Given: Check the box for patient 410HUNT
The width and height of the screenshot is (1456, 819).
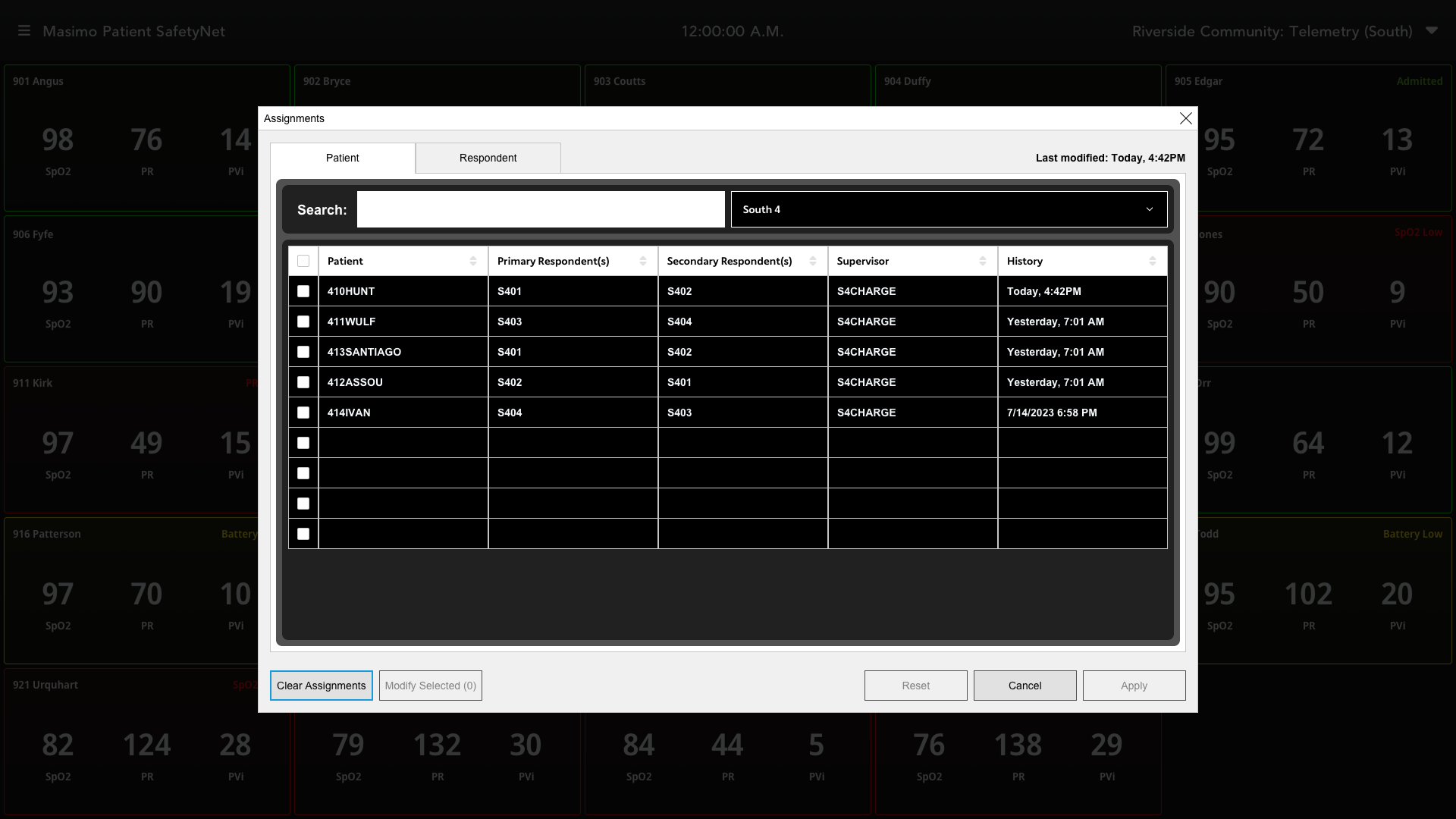Looking at the screenshot, I should pyautogui.click(x=303, y=291).
